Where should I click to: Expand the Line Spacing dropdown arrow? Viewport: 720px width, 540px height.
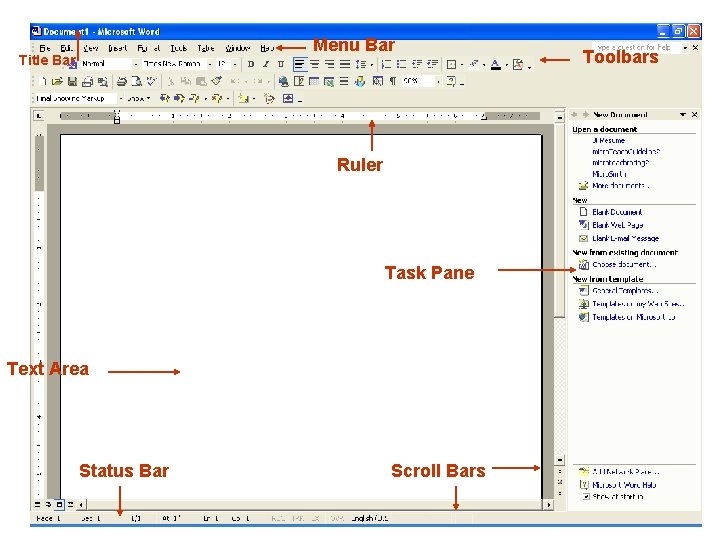click(x=371, y=65)
